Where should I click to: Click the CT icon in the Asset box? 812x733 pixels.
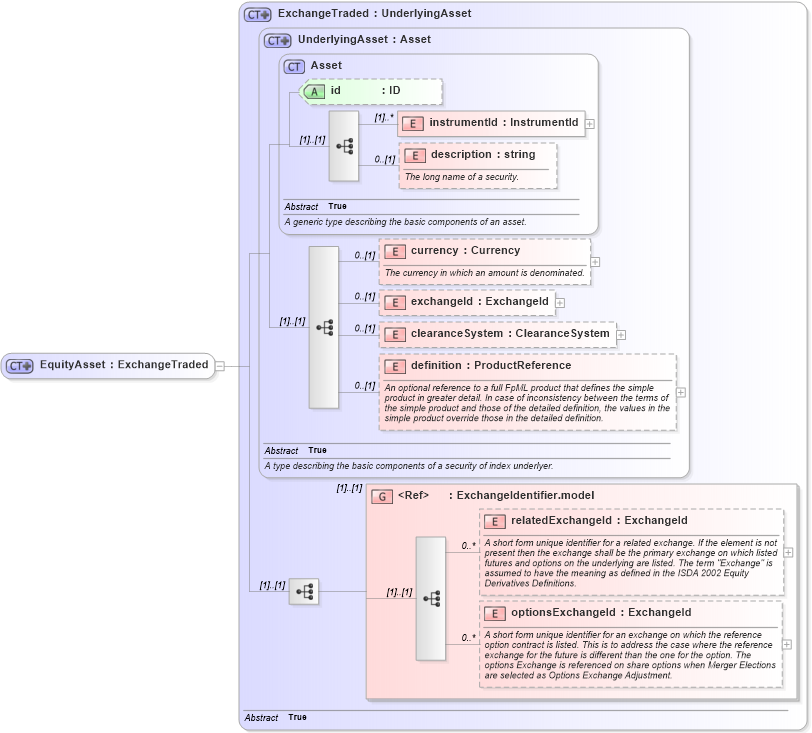click(294, 65)
